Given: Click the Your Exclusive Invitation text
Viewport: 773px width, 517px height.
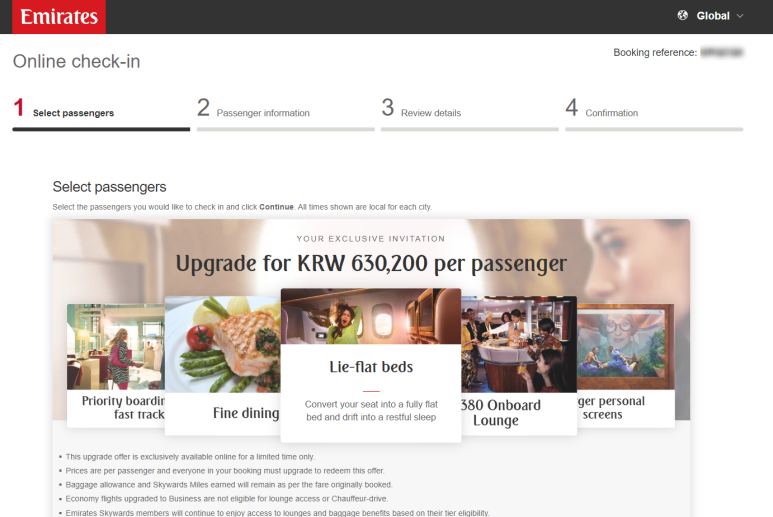Looking at the screenshot, I should pyautogui.click(x=371, y=239).
